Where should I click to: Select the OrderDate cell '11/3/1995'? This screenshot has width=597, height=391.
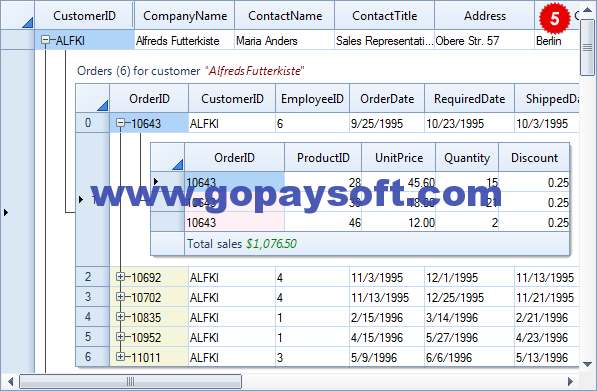(387, 277)
